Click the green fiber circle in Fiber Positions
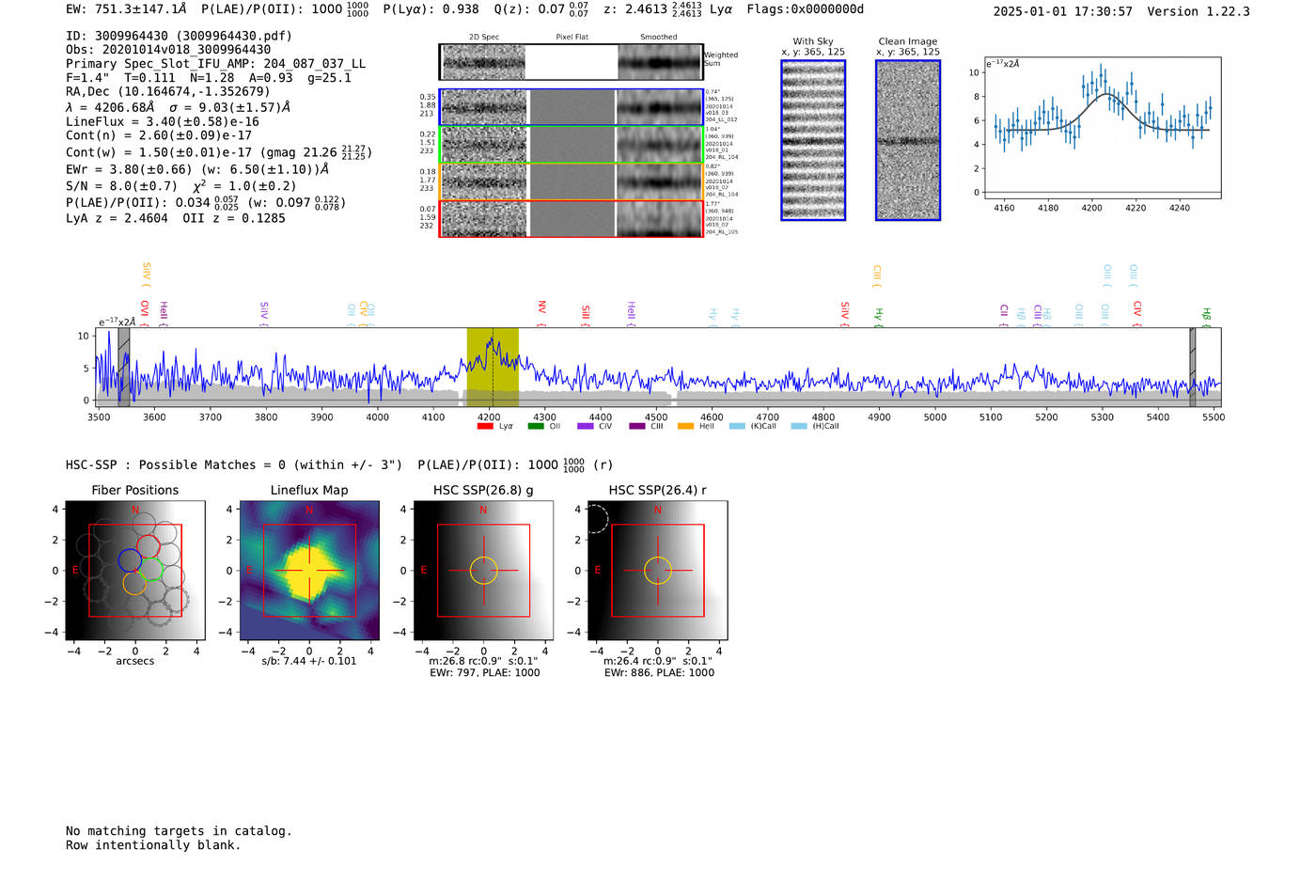This screenshot has height=896, width=1316. click(152, 570)
